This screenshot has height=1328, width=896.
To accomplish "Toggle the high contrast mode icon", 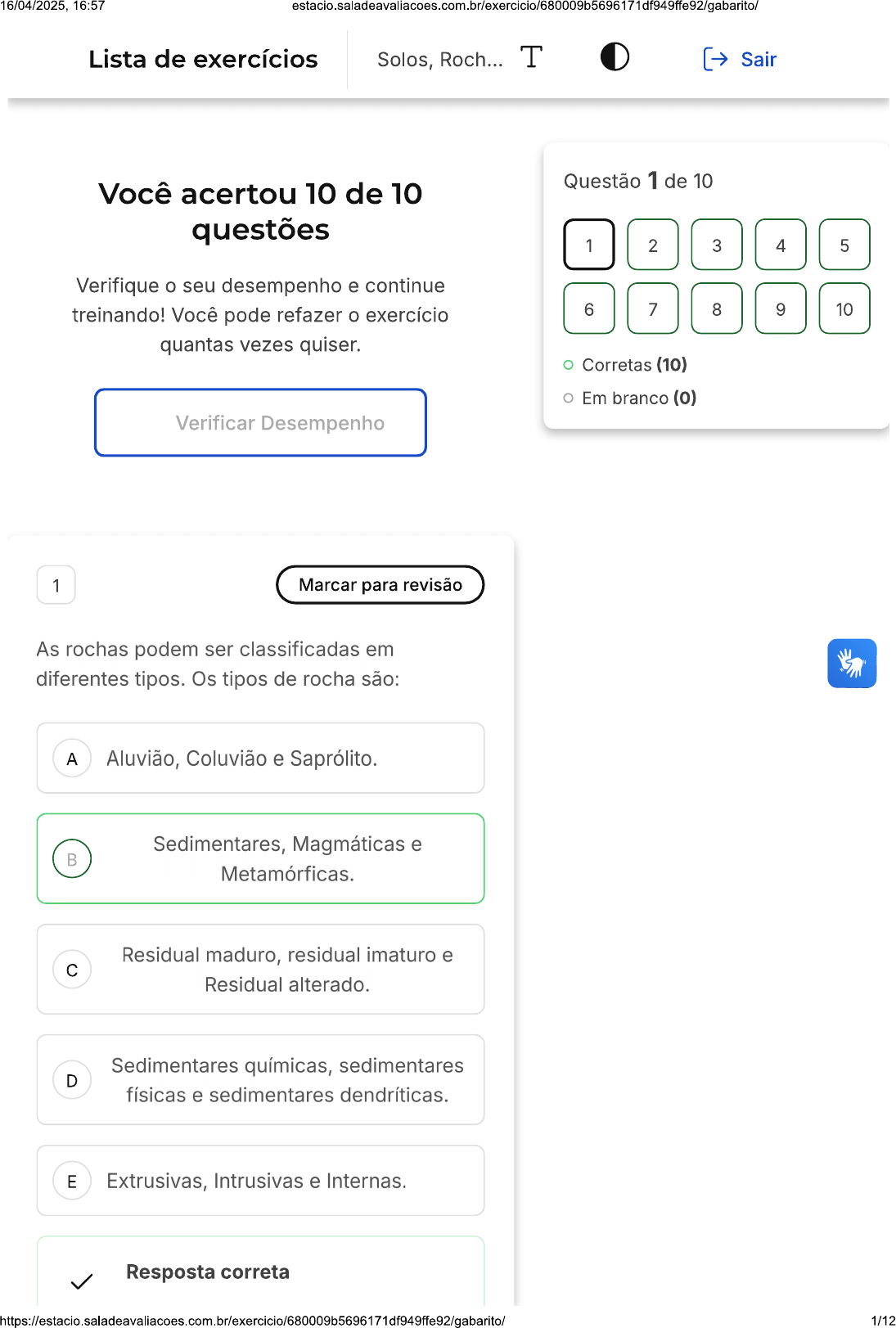I will [x=615, y=57].
